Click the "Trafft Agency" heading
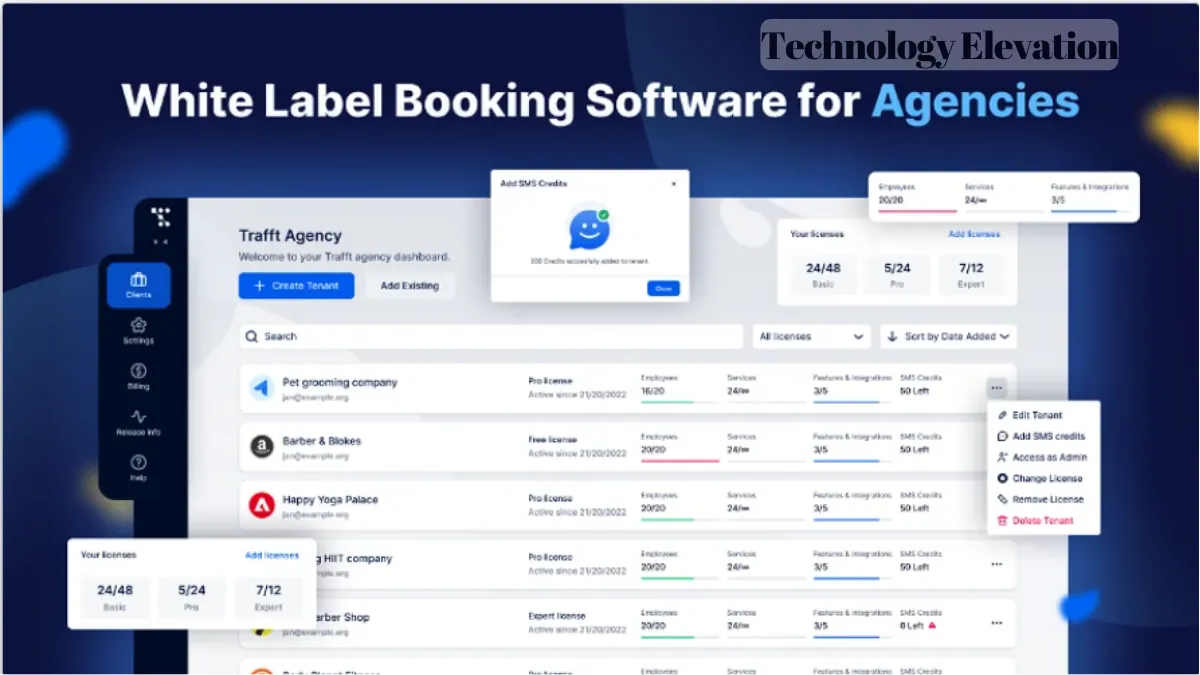The image size is (1200, 675). point(290,236)
